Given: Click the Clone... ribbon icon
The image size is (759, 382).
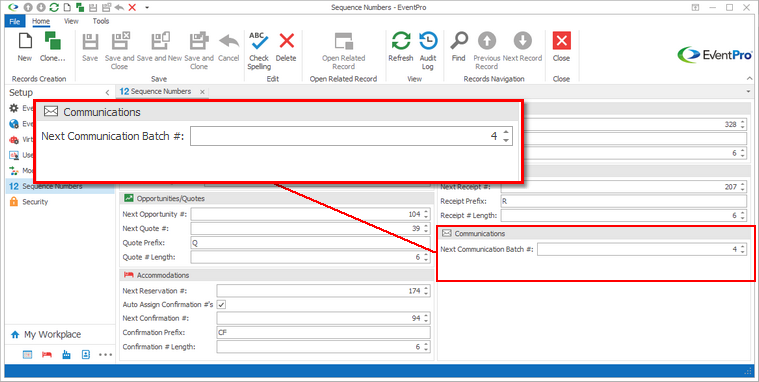Looking at the screenshot, I should click(x=52, y=47).
